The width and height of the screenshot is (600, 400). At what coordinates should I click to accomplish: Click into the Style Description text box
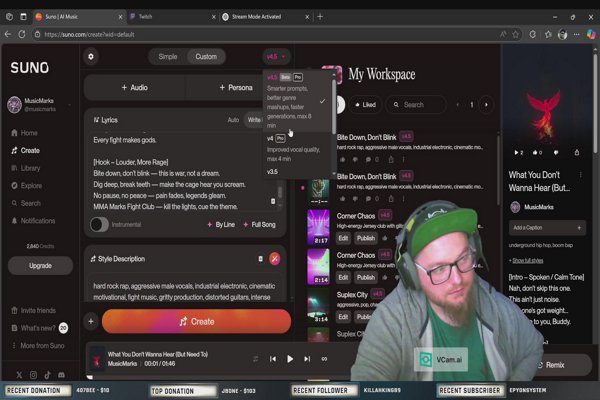point(184,291)
